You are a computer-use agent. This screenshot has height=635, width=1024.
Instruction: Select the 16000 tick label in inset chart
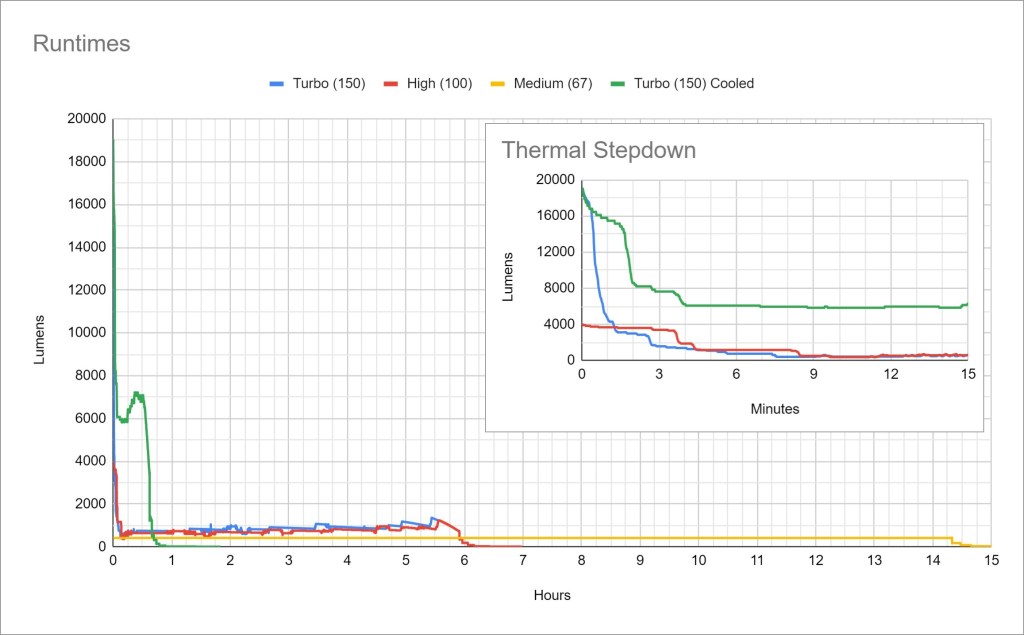pos(553,216)
